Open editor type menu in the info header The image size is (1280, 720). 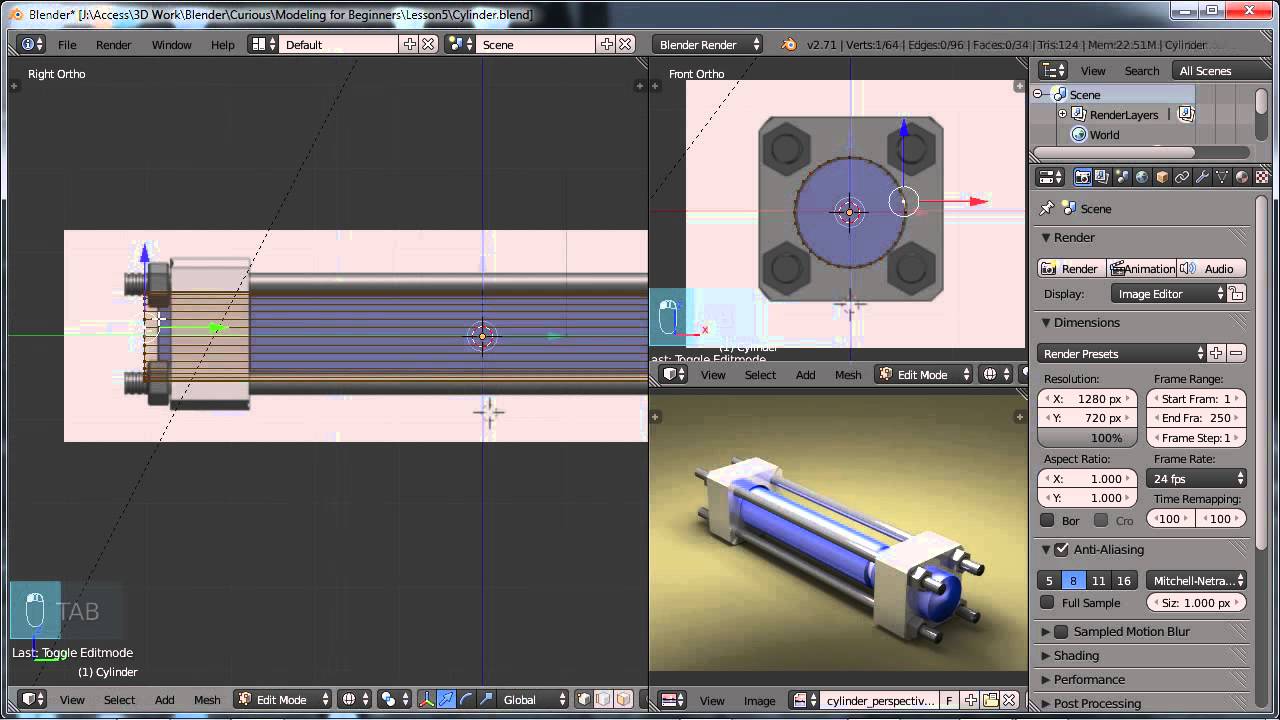pos(32,44)
